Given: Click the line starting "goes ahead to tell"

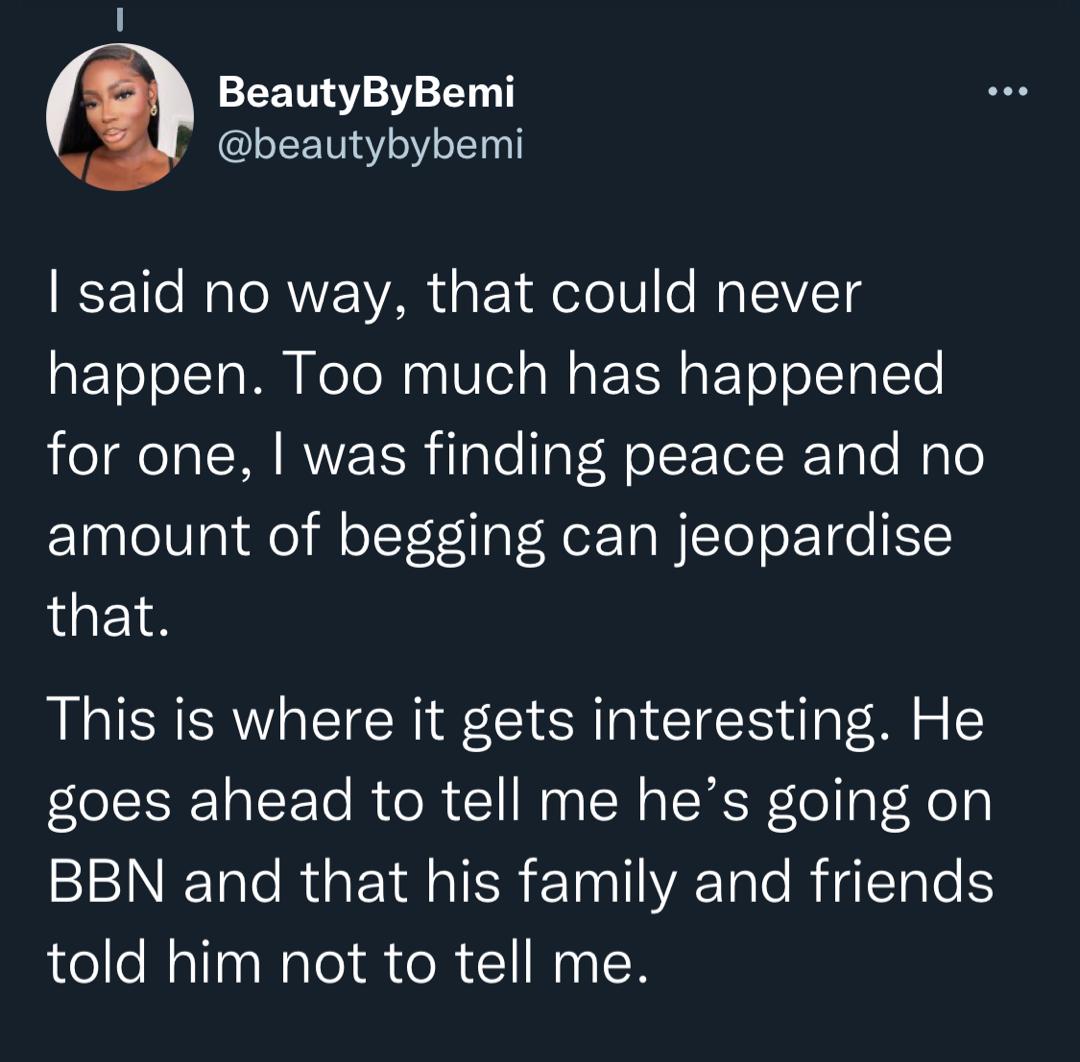Looking at the screenshot, I should coord(518,801).
